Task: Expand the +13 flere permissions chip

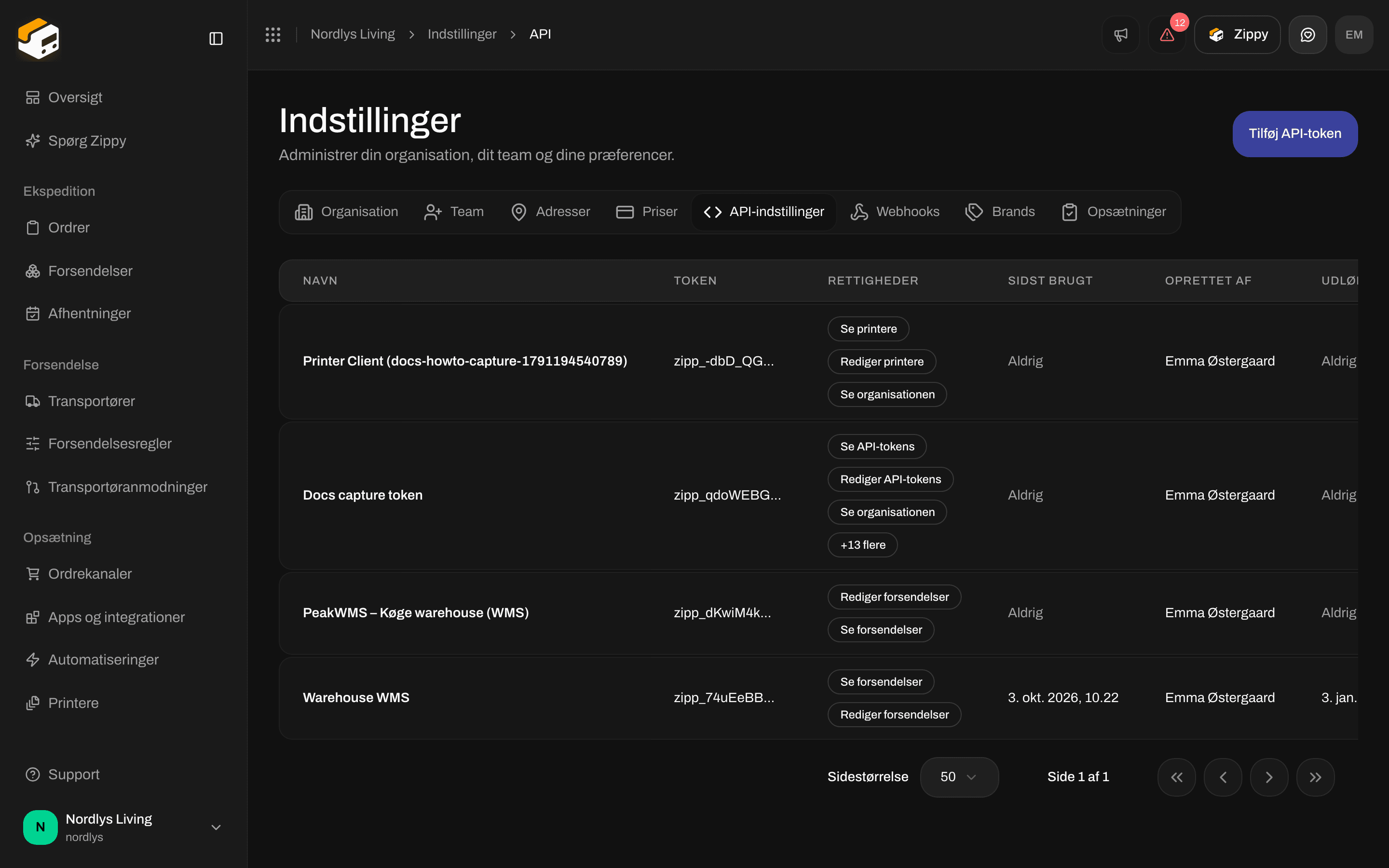Action: click(862, 545)
